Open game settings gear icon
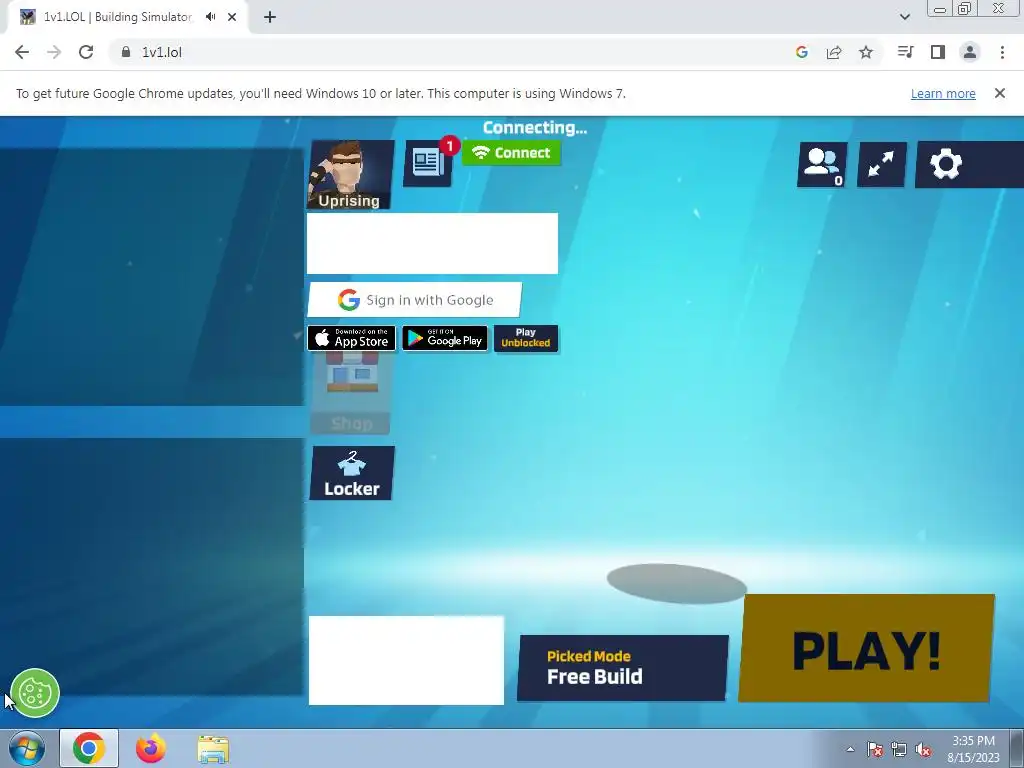This screenshot has height=768, width=1024. pos(946,165)
